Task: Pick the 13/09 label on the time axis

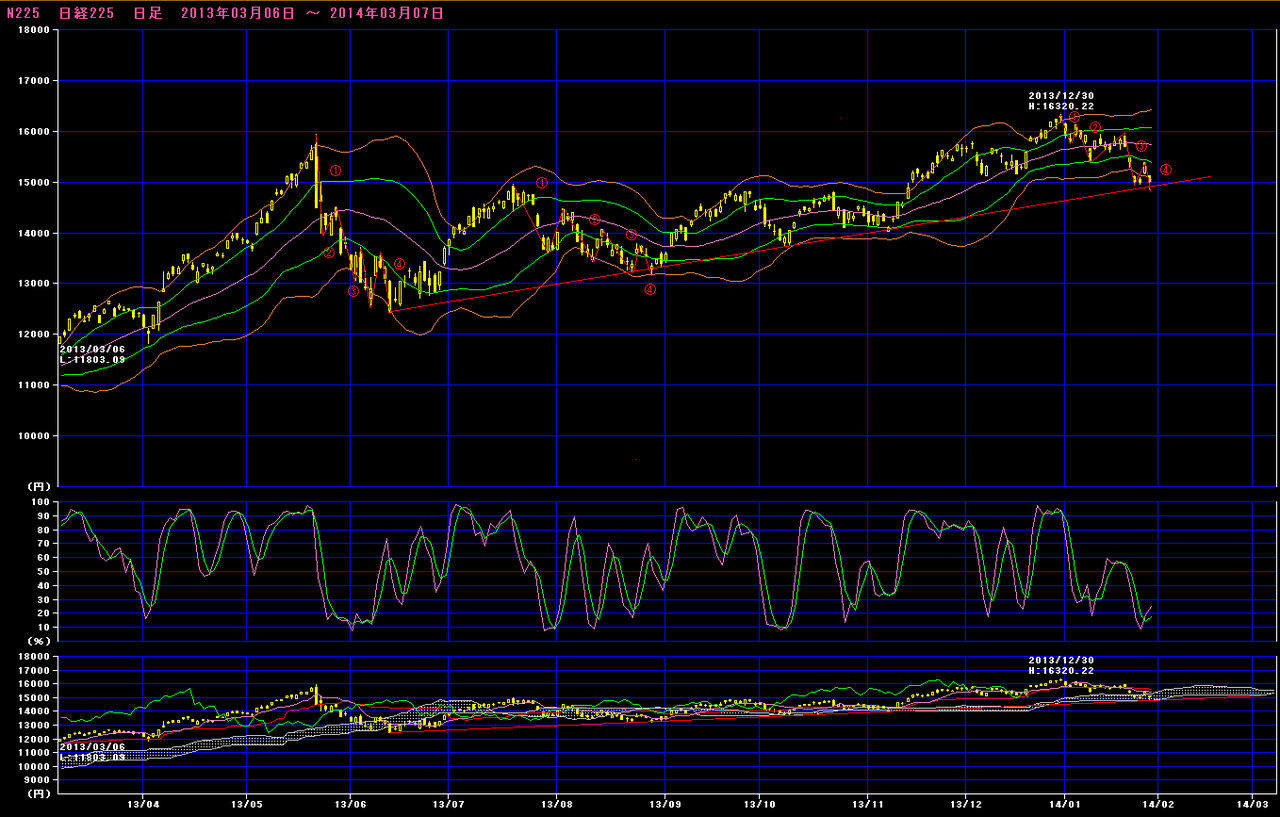Action: pyautogui.click(x=664, y=803)
